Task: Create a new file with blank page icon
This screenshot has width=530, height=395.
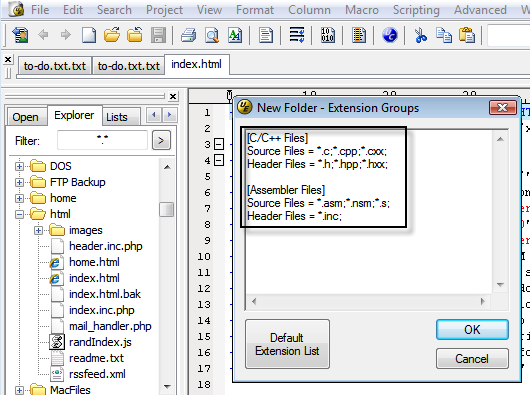Action: coord(89,35)
